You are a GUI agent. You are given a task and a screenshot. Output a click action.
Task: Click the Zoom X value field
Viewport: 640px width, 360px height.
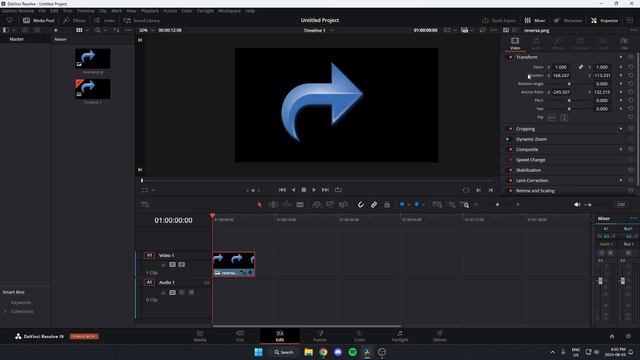(x=561, y=67)
